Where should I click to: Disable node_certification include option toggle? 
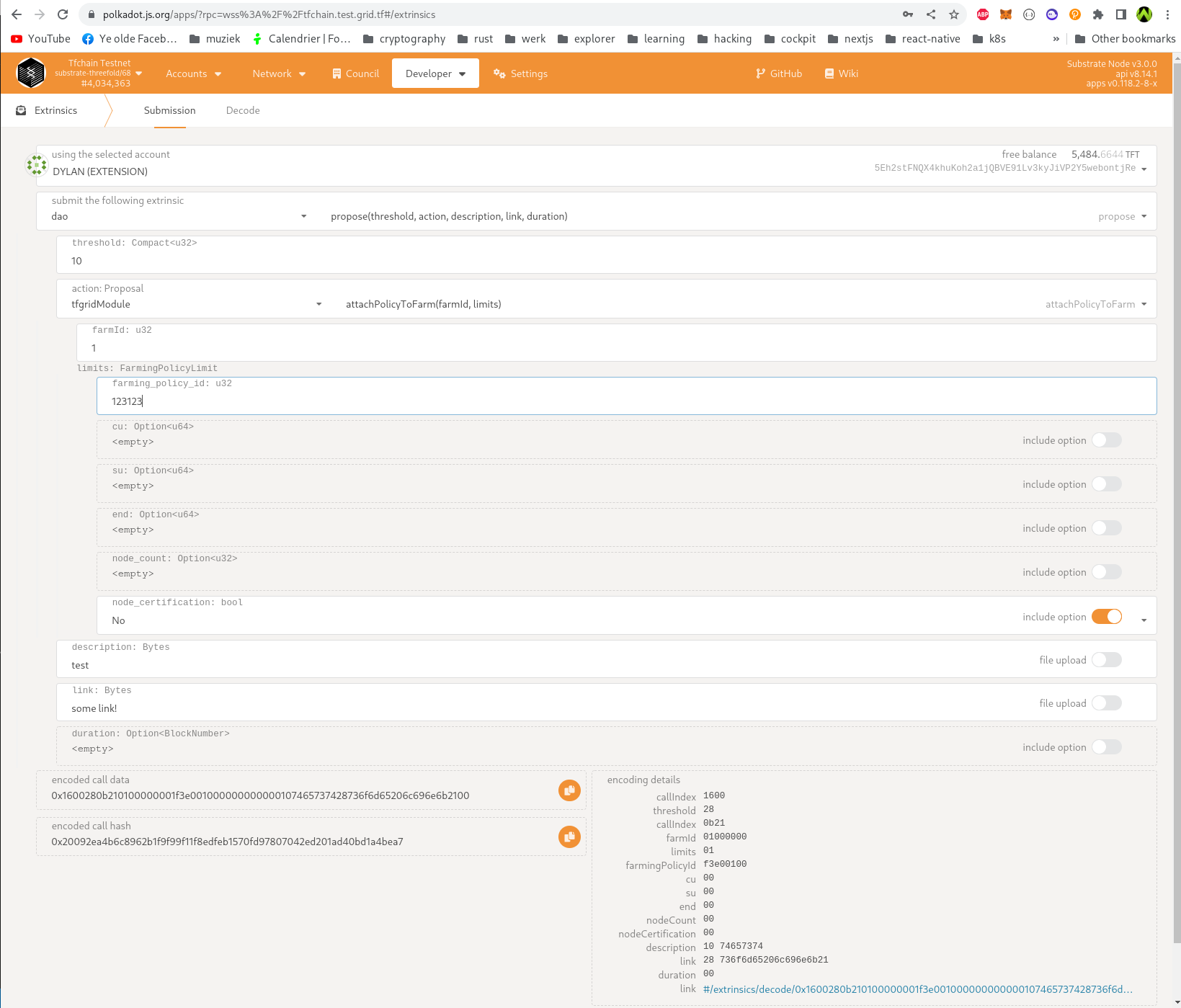[x=1106, y=617]
